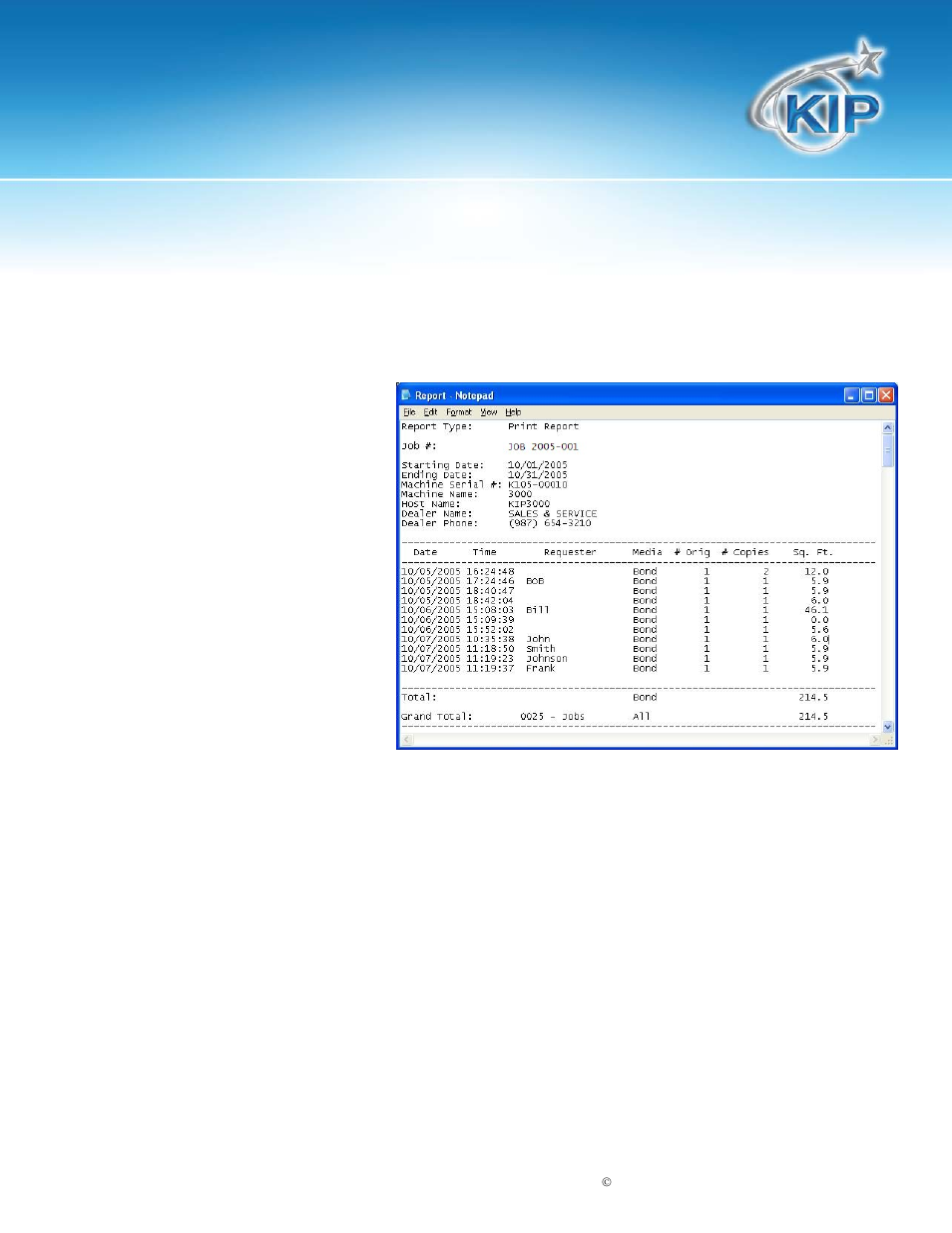Click the '46.1' square feet value

(816, 610)
